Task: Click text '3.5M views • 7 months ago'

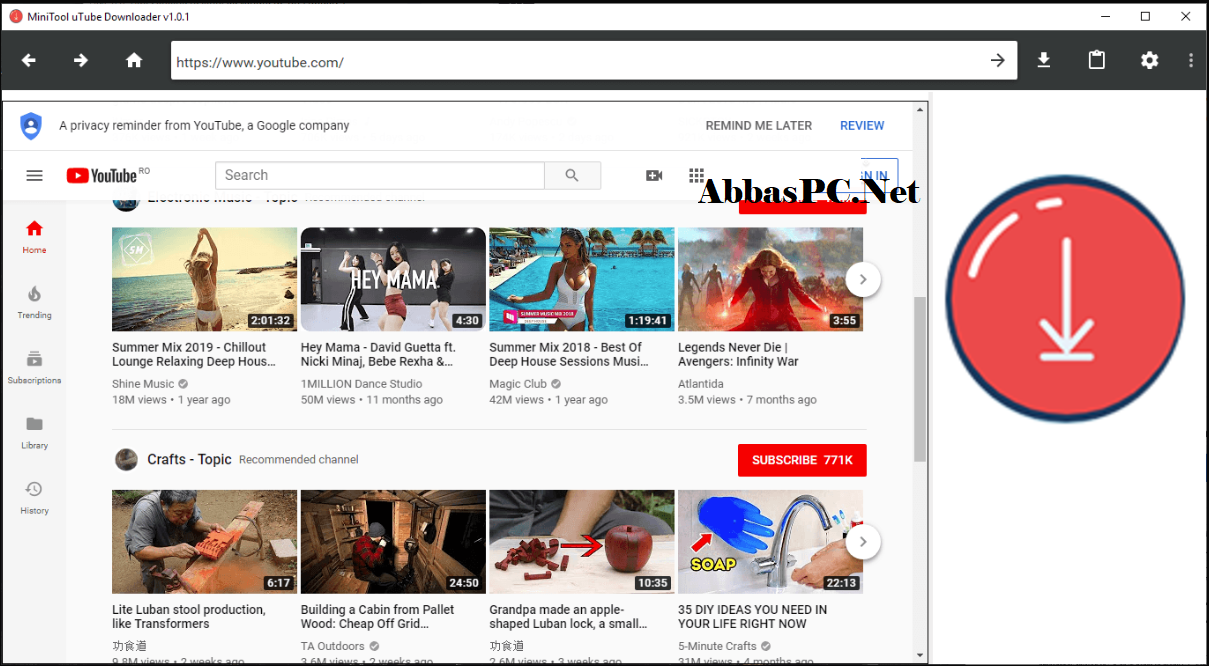Action: coord(747,400)
